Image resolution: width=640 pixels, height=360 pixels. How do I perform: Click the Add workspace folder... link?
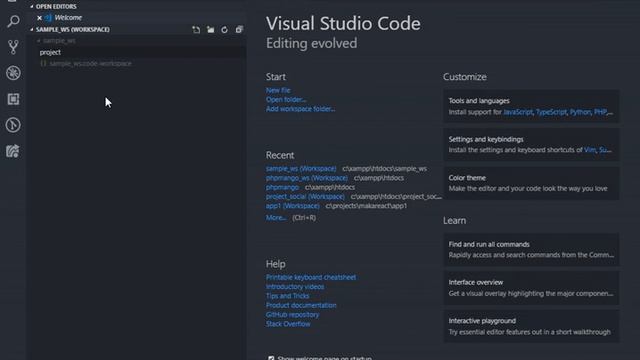point(300,109)
